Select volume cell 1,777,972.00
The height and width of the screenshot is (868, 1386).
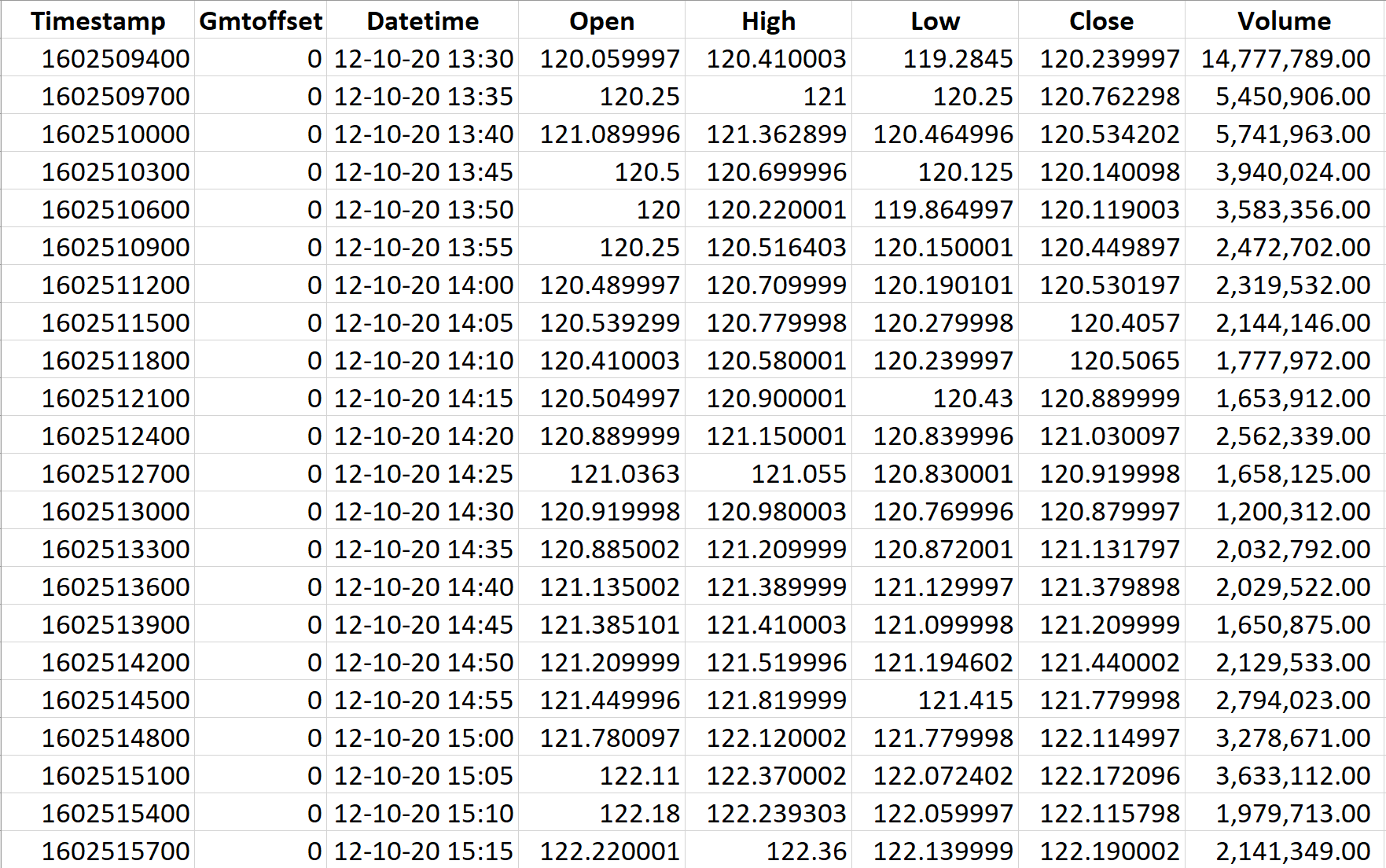pyautogui.click(x=1285, y=360)
